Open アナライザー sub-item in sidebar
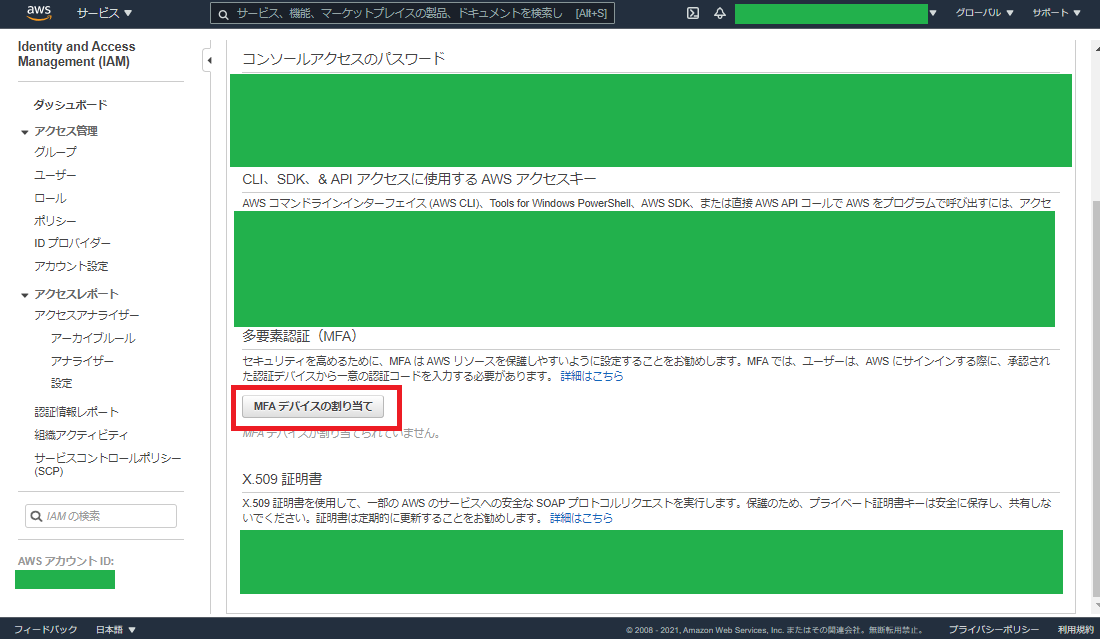This screenshot has height=639, width=1100. (x=81, y=361)
